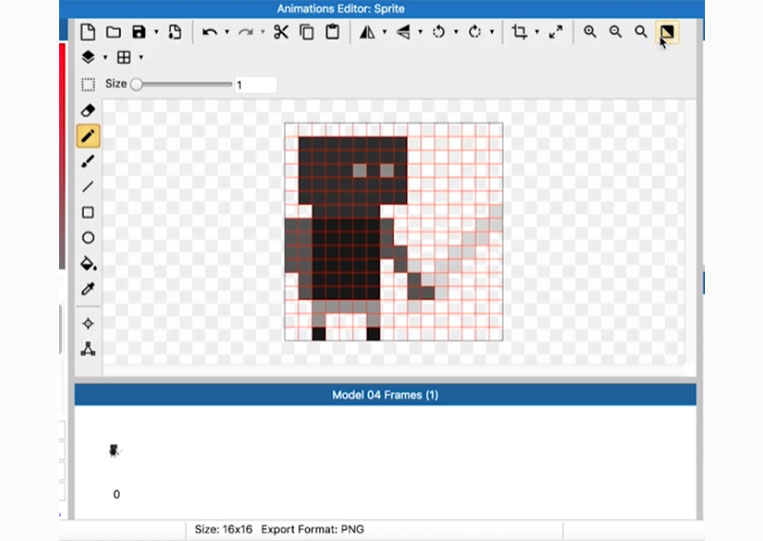Open the rotate clockwise dropdown arrow
Viewport: 763px width, 541px height.
(x=492, y=32)
